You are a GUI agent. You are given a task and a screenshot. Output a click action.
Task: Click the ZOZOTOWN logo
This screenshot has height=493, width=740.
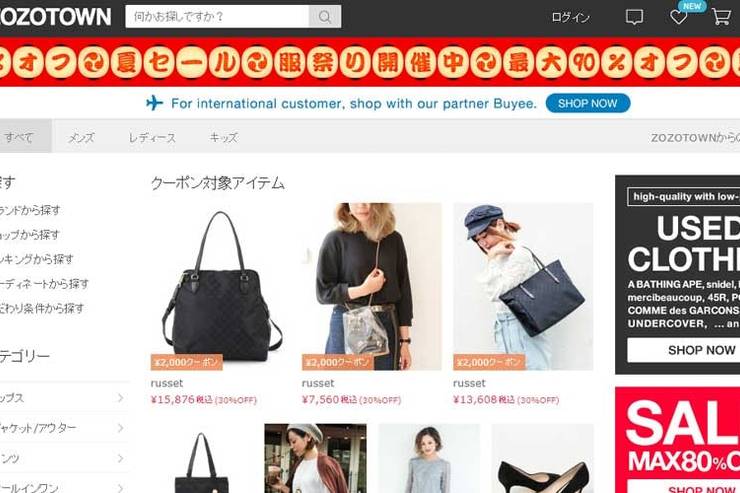click(x=55, y=17)
